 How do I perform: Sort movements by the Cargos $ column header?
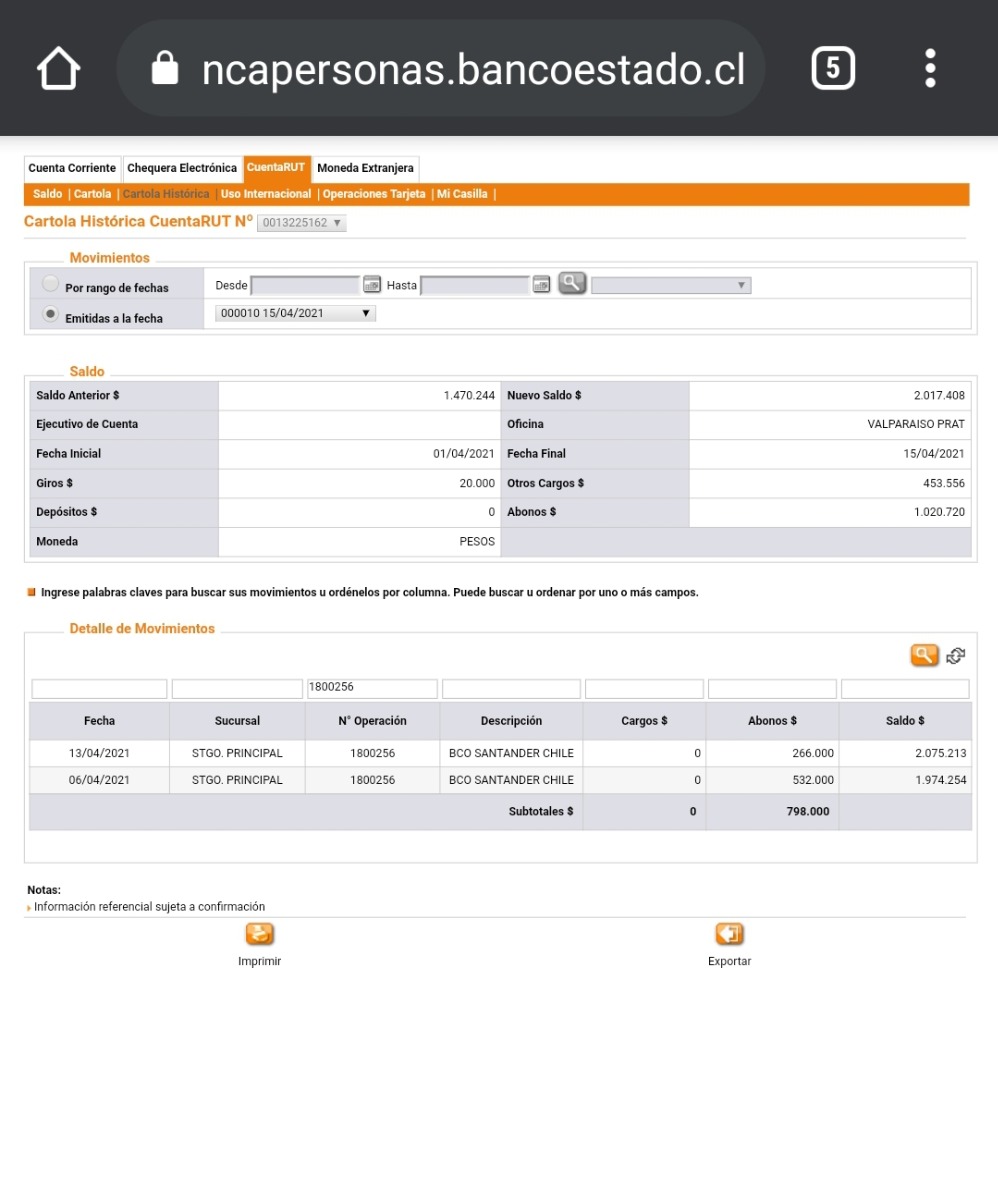tap(644, 721)
